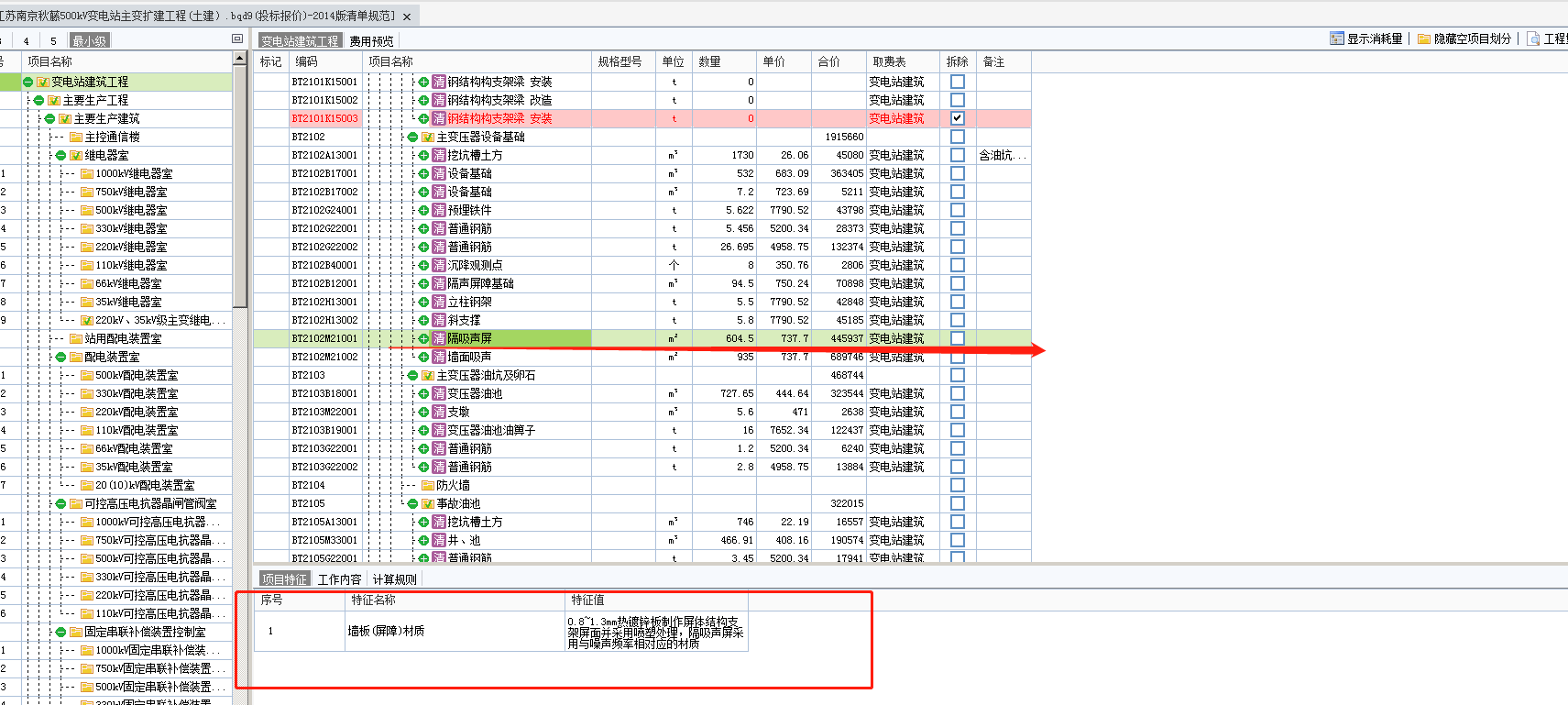Click the 显示消耗量 toolbar icon

coord(1337,39)
